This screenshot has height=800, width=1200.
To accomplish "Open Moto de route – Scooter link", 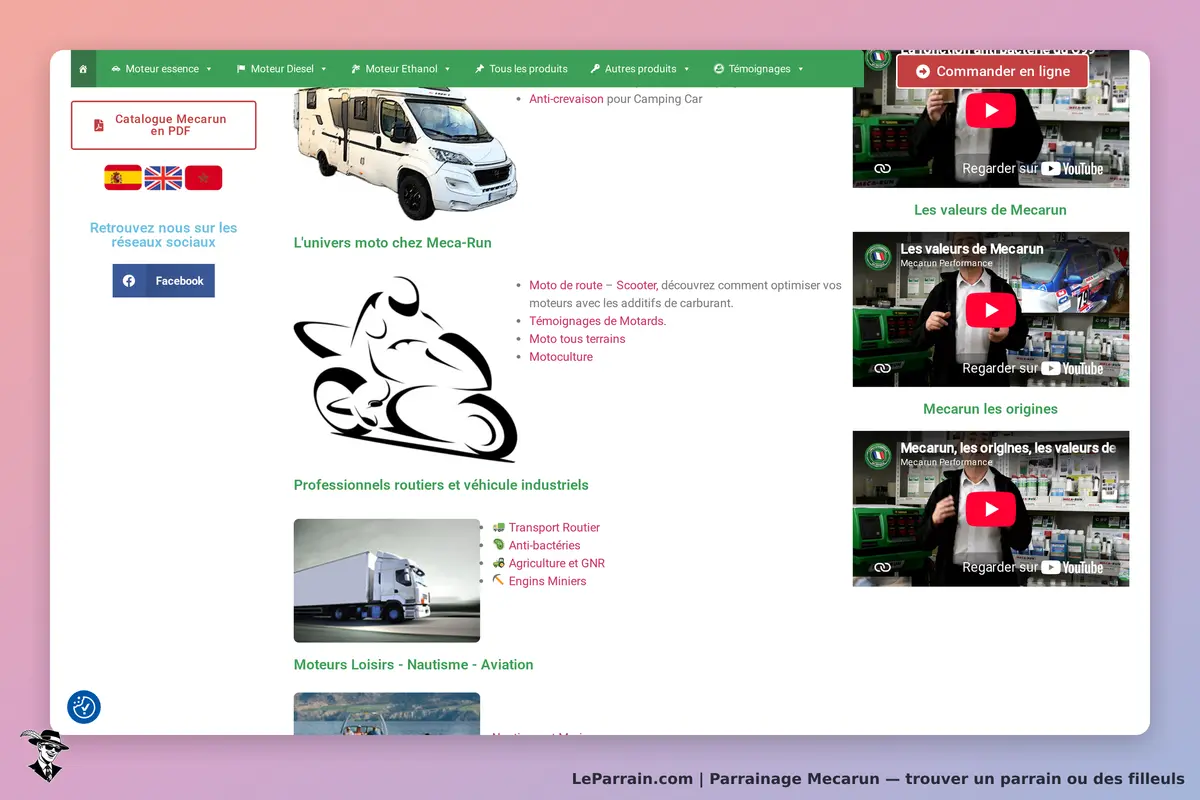I will click(592, 285).
